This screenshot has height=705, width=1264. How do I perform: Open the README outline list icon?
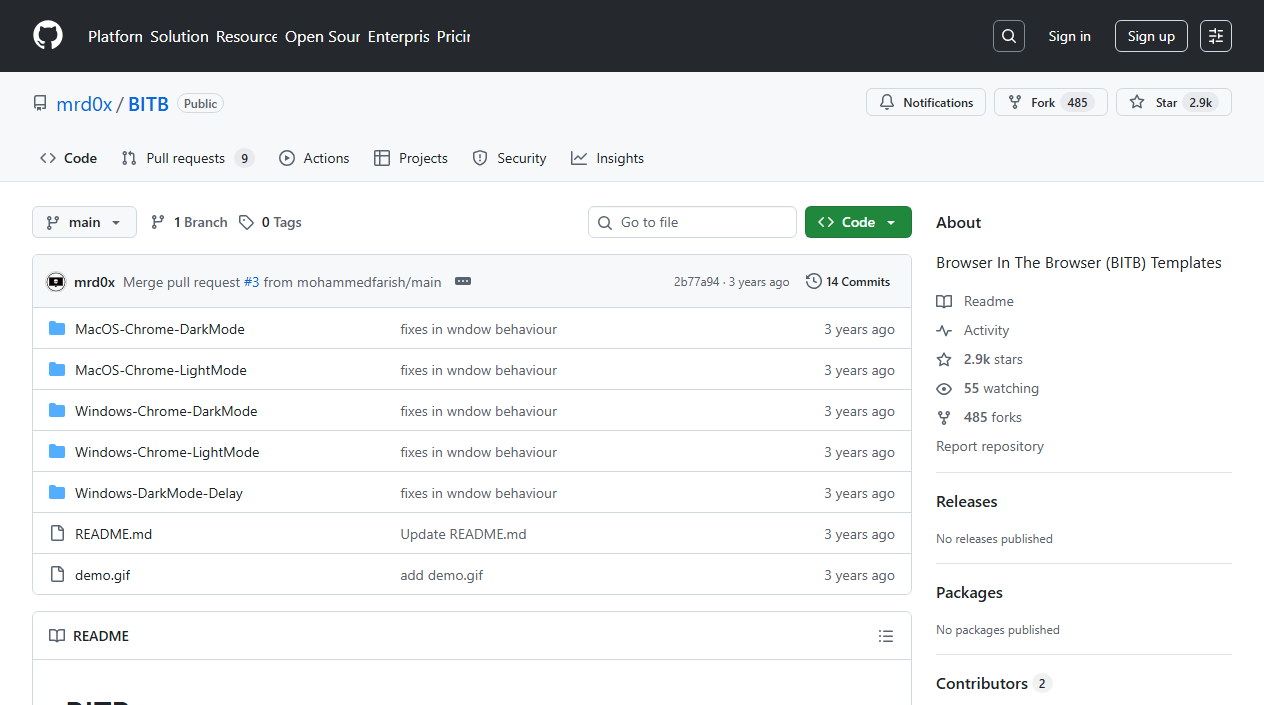885,636
